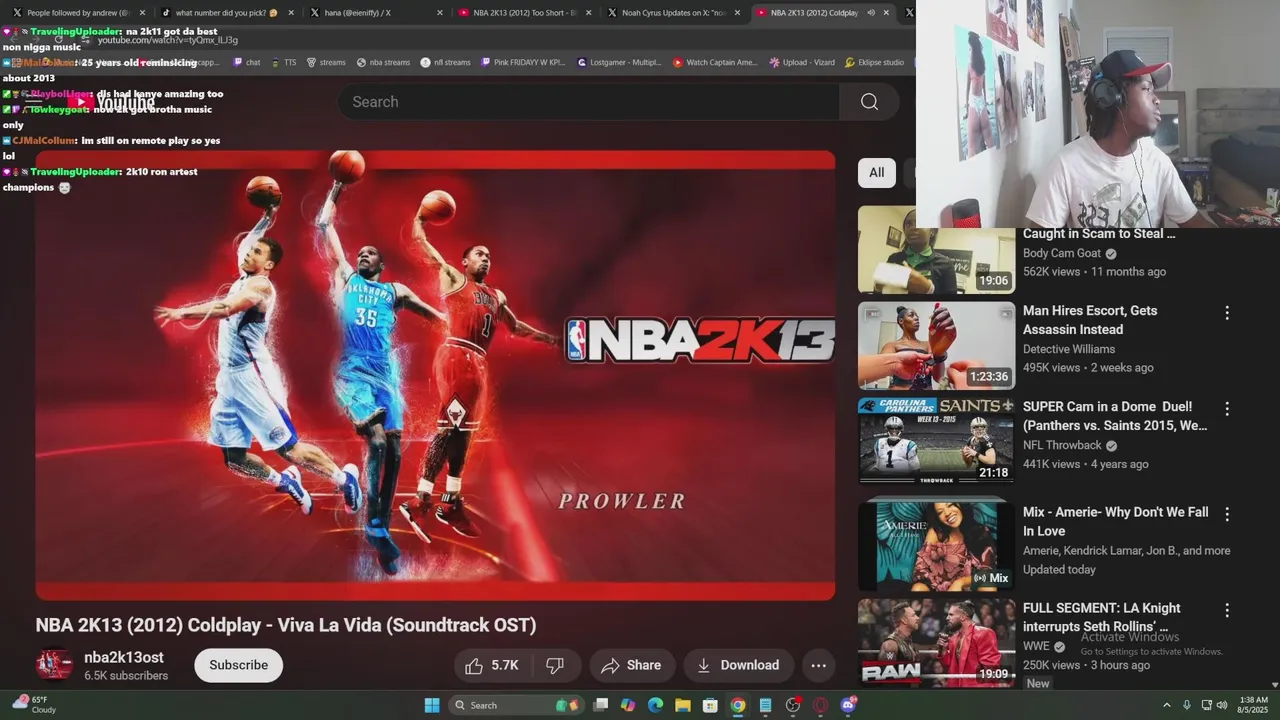This screenshot has width=1280, height=720.
Task: Open Amerie Why Don't We Fall In Love mix thumbnail
Action: [936, 546]
